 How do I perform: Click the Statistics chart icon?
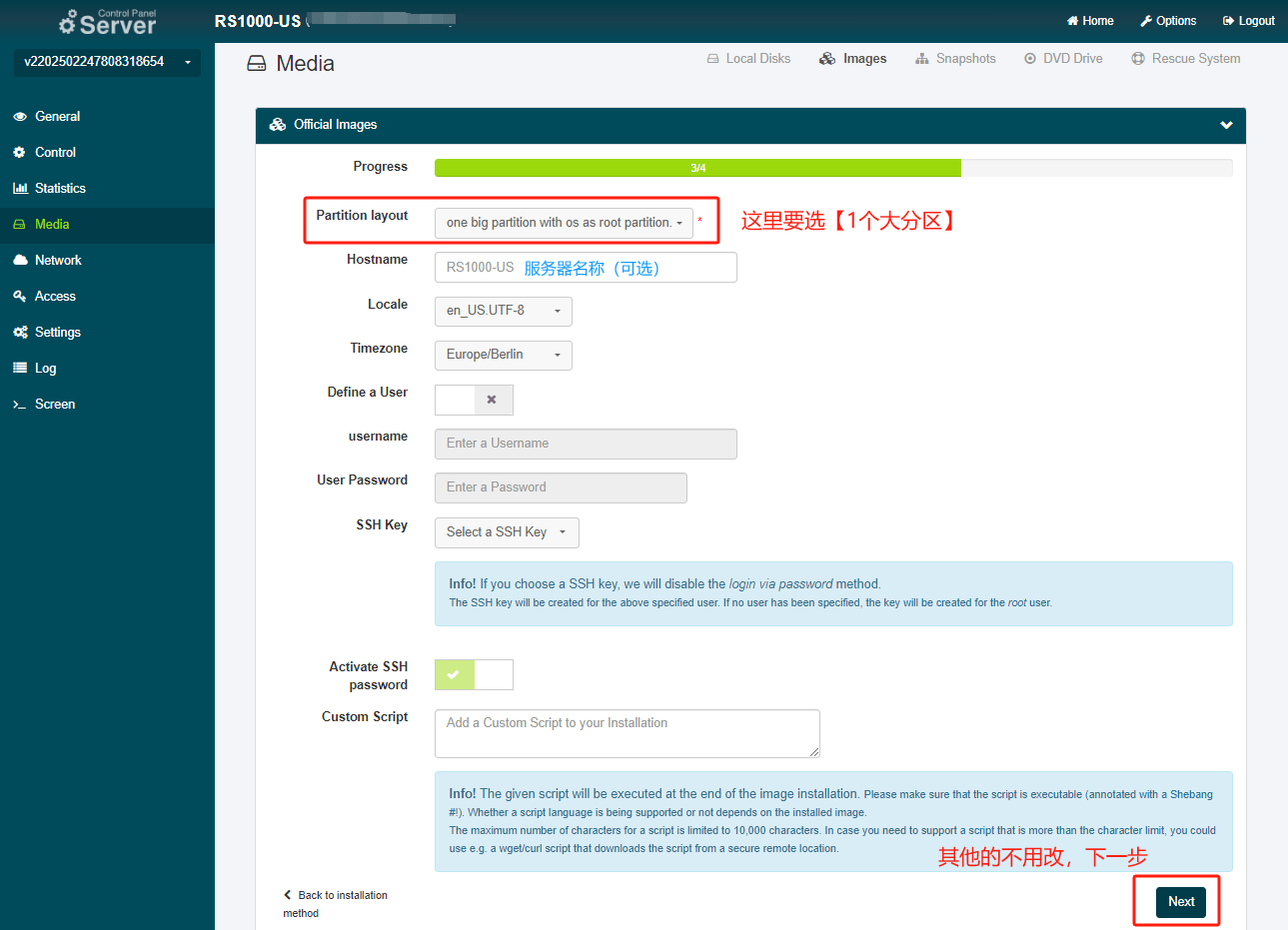[20, 189]
